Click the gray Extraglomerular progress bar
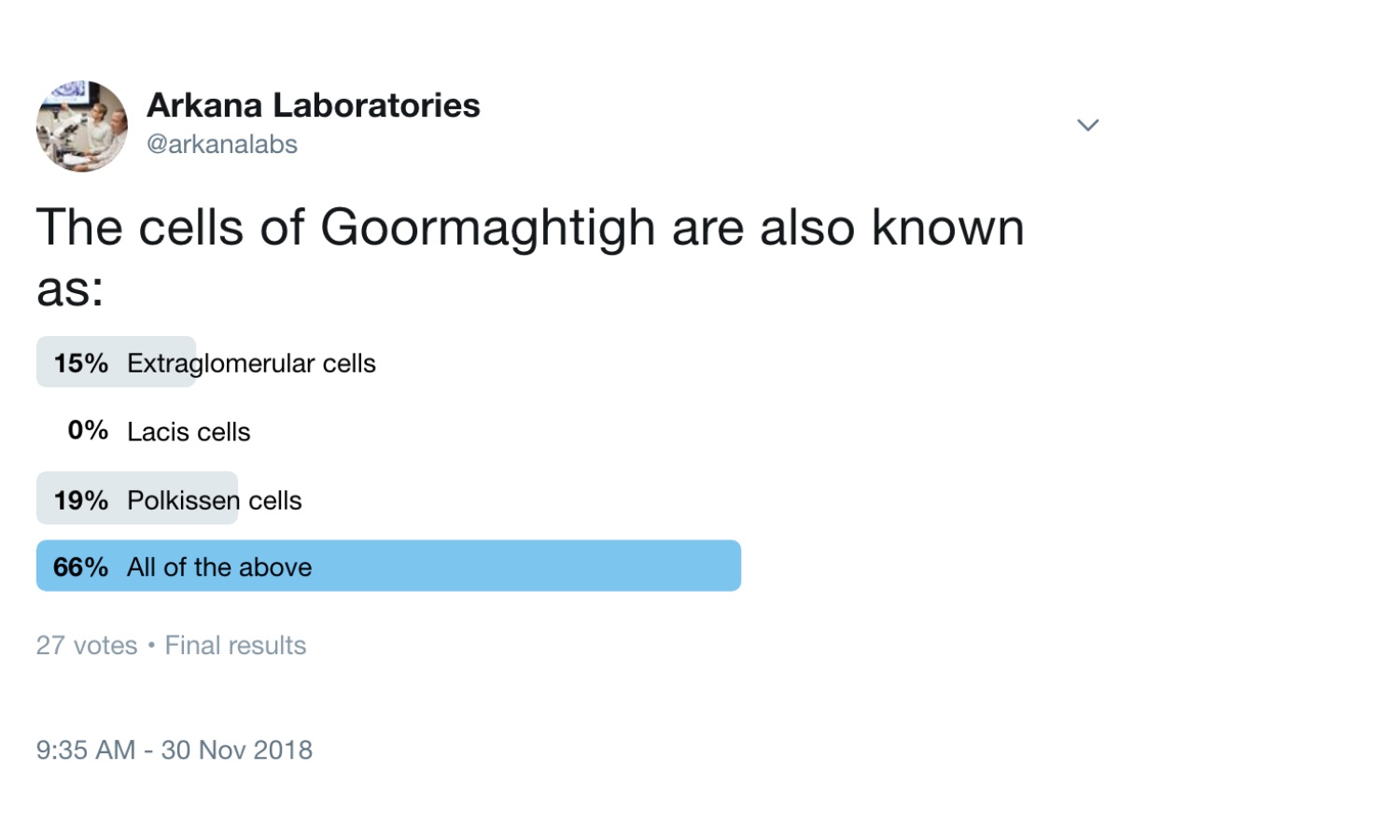 116,361
